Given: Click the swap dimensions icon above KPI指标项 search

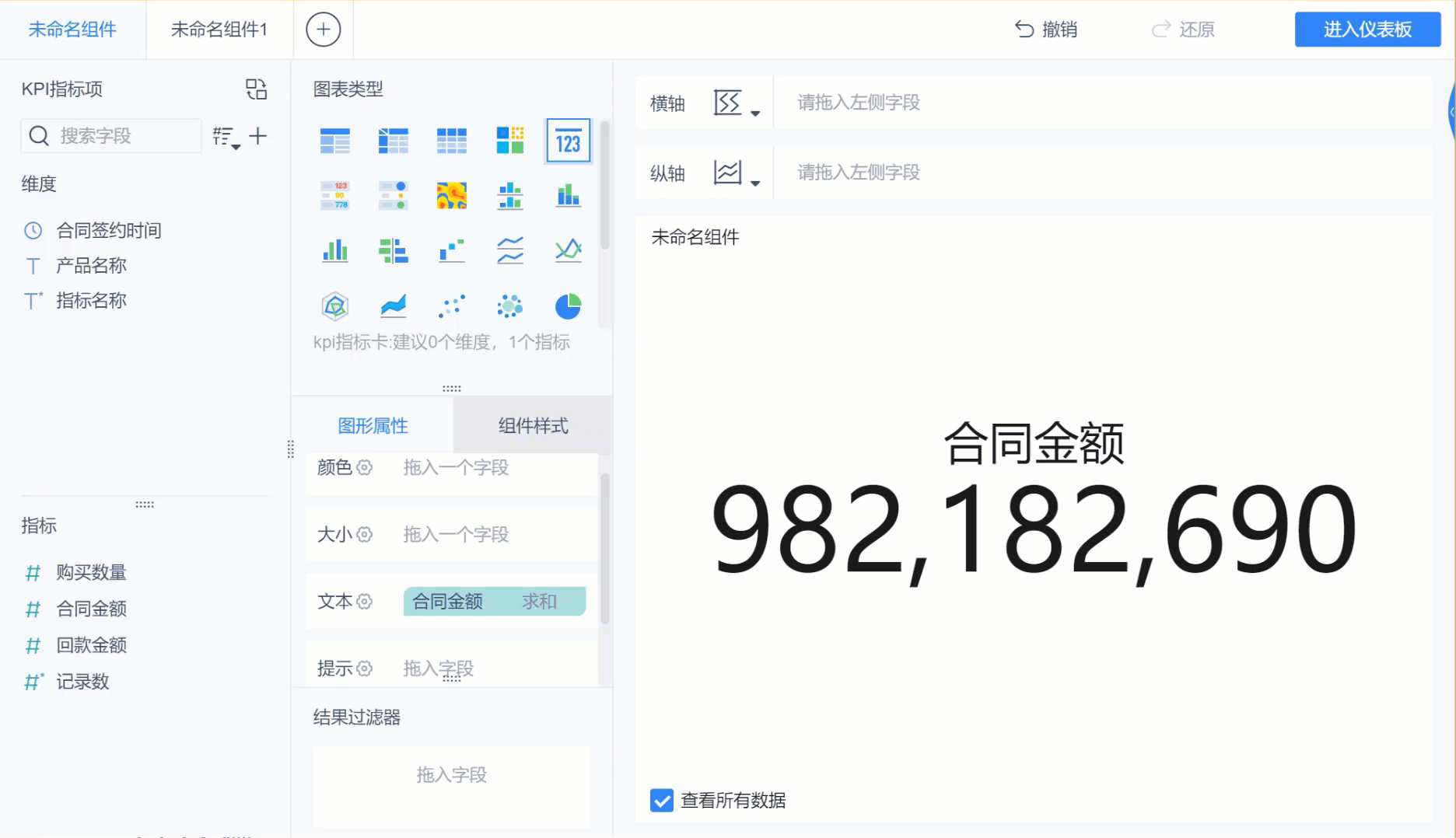Looking at the screenshot, I should click(x=257, y=89).
